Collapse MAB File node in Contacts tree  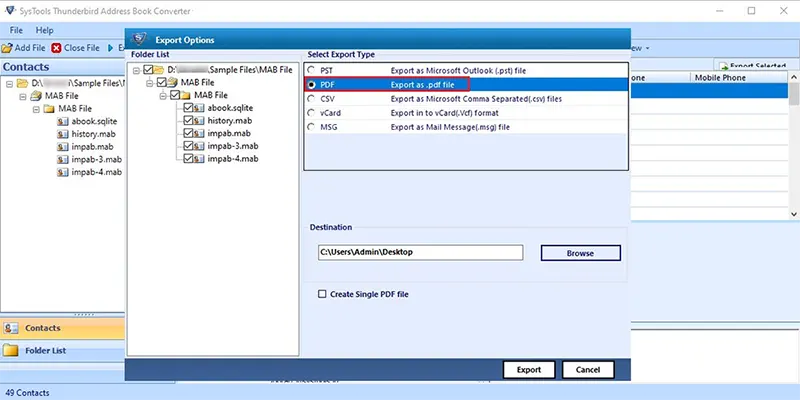pyautogui.click(x=22, y=96)
